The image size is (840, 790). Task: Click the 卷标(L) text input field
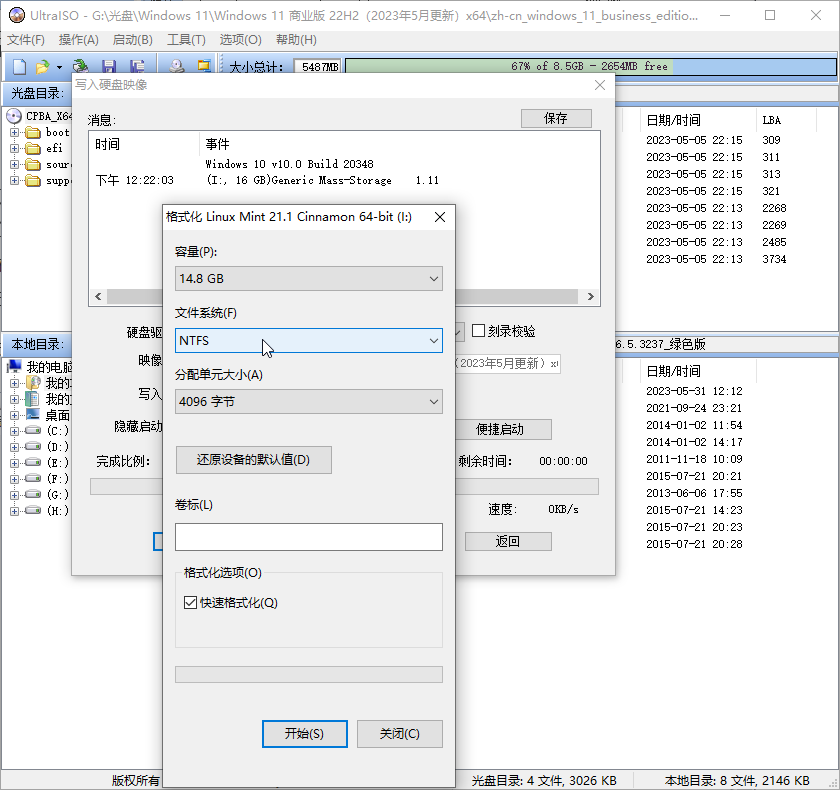[309, 537]
